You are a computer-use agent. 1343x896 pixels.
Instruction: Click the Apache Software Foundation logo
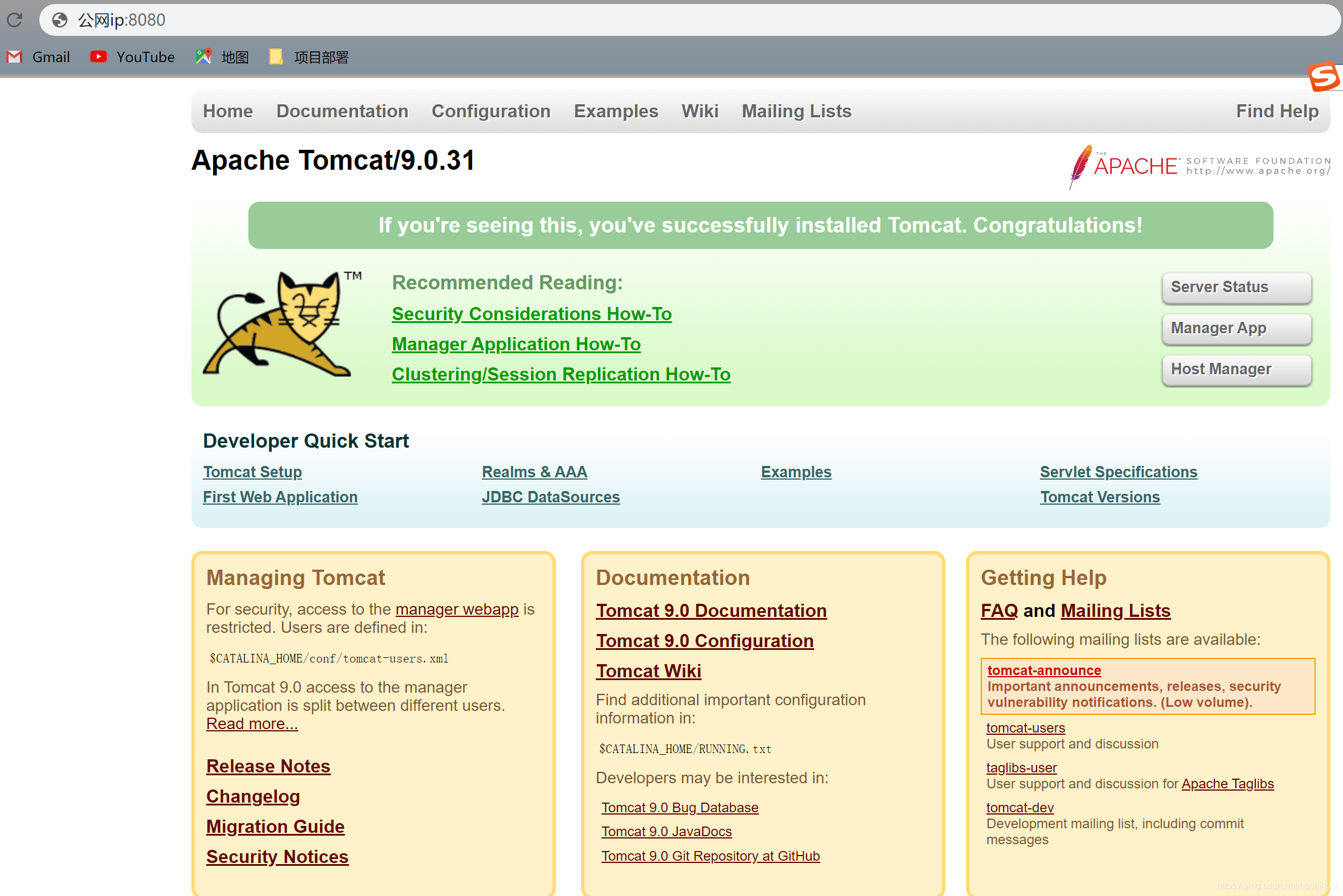pos(1199,167)
